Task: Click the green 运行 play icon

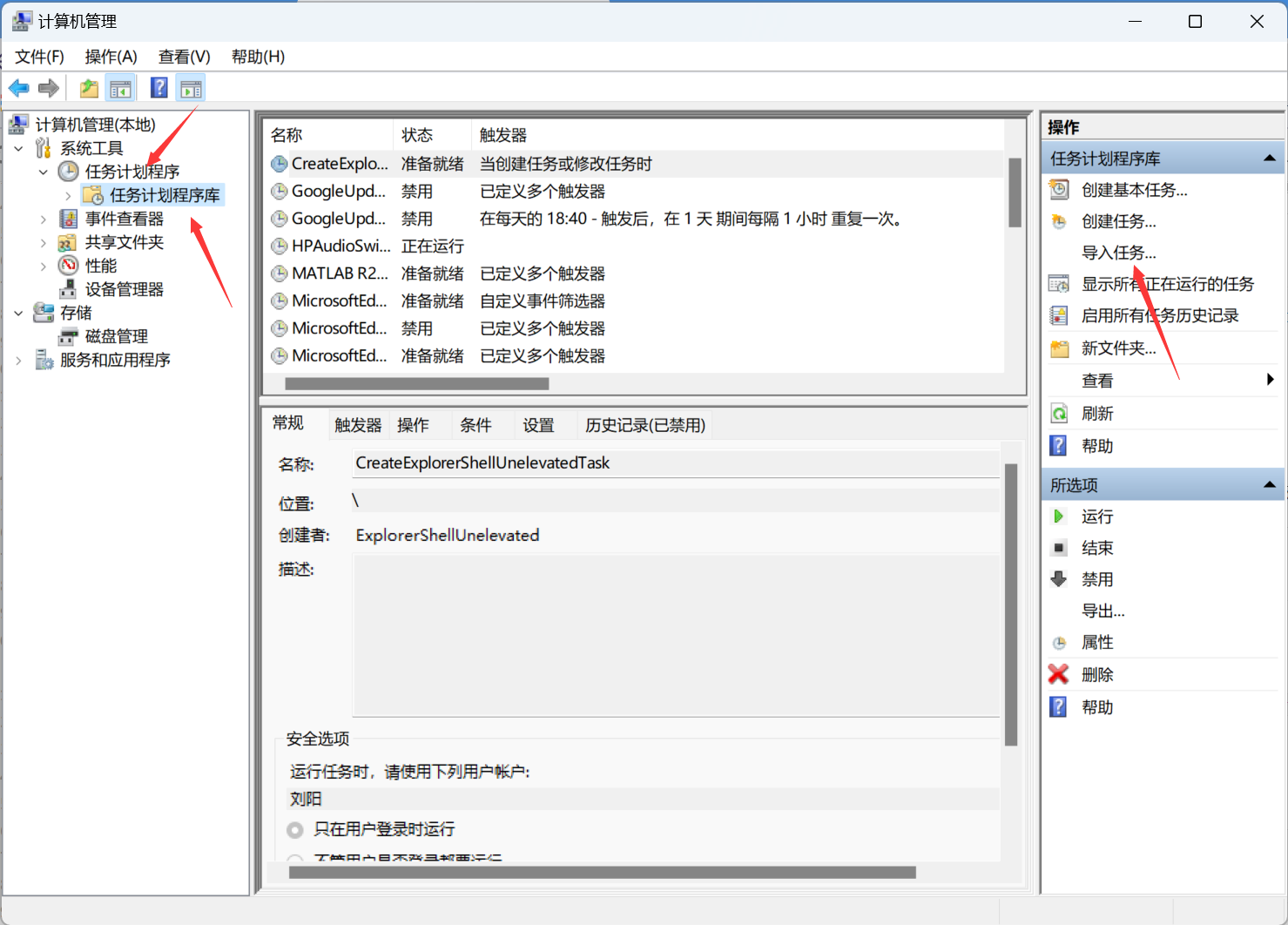Action: pos(1059,517)
